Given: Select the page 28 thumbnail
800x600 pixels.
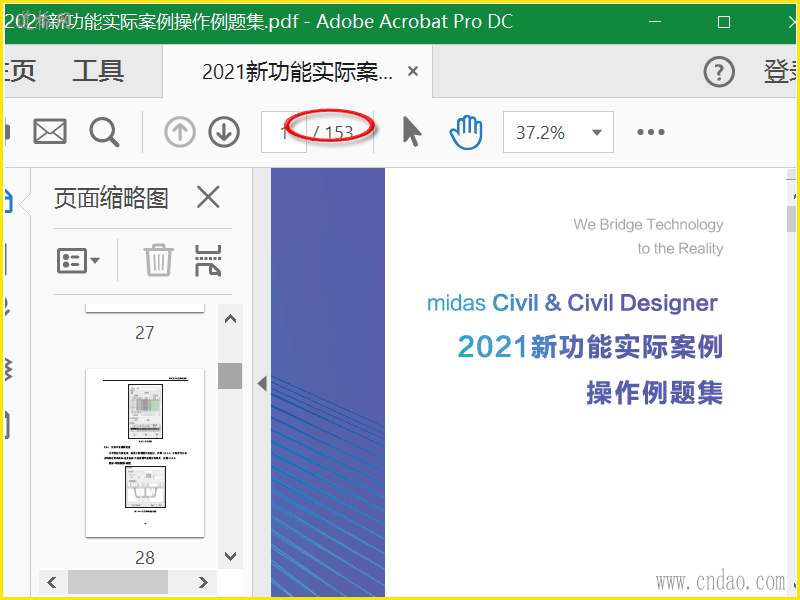Looking at the screenshot, I should click(145, 453).
